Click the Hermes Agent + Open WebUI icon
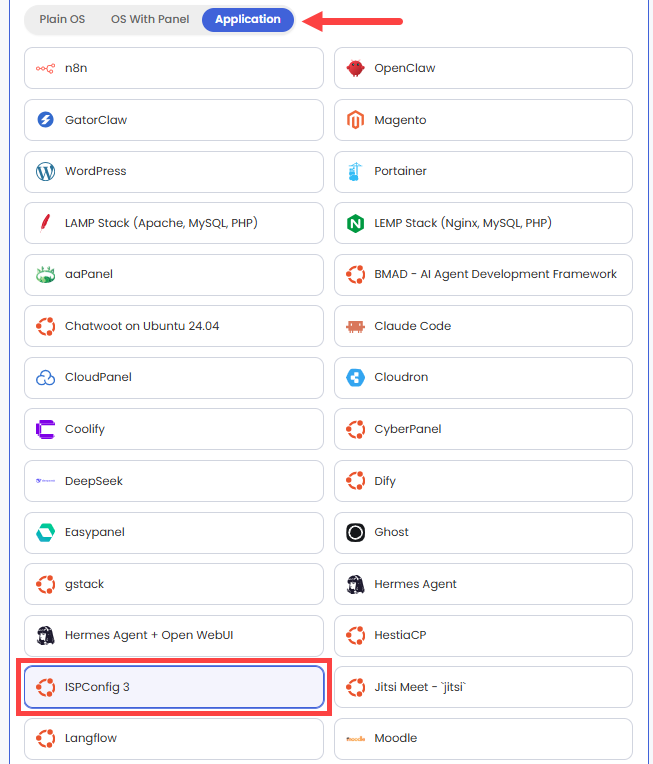The width and height of the screenshot is (653, 764). (x=45, y=635)
